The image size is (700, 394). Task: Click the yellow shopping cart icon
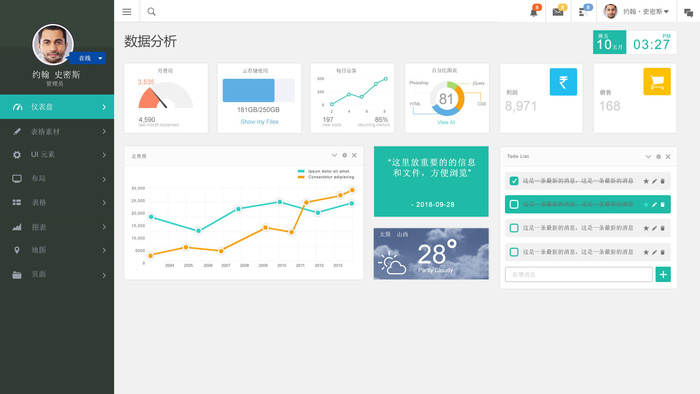pos(657,82)
